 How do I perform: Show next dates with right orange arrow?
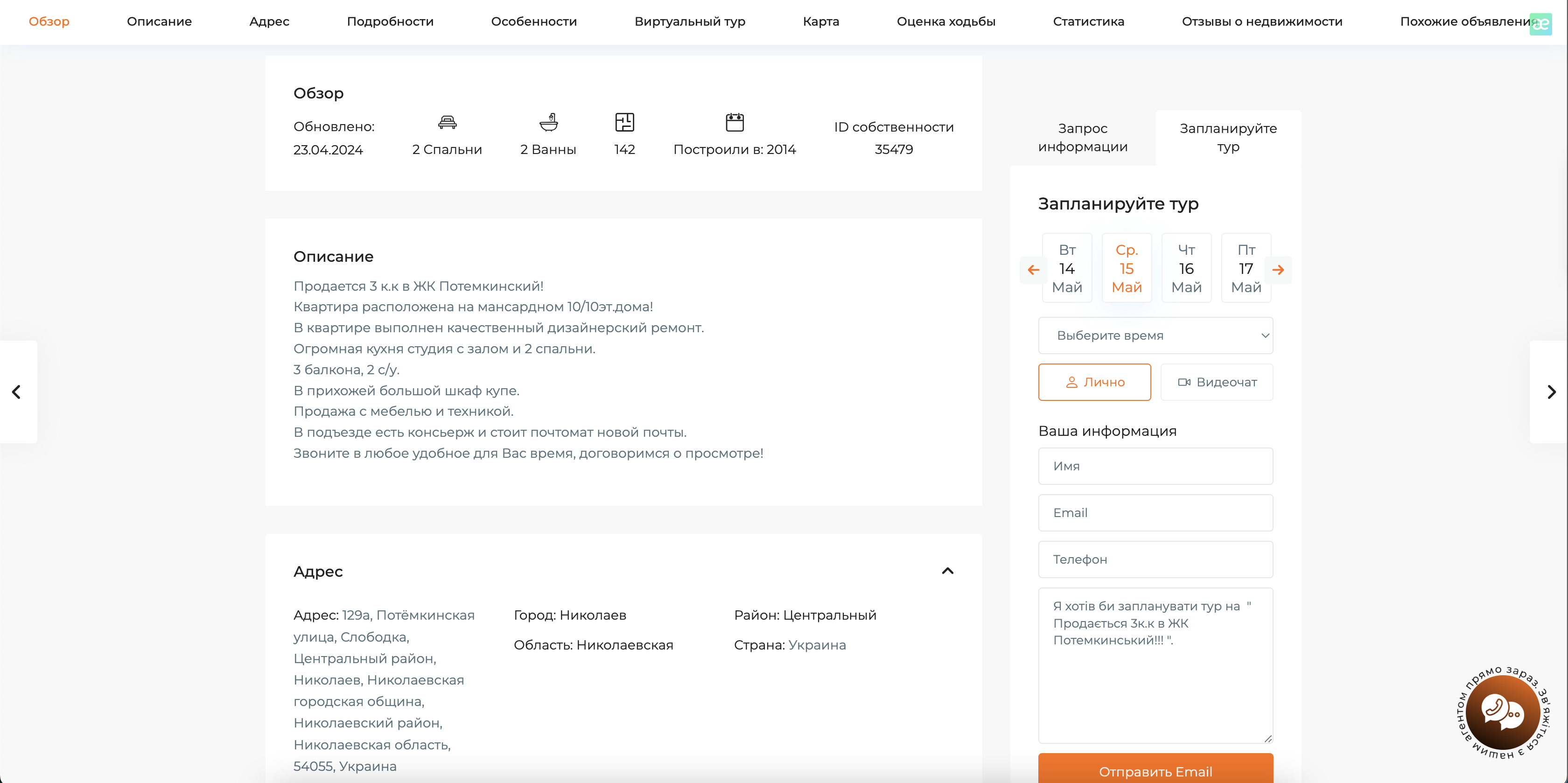click(1278, 270)
